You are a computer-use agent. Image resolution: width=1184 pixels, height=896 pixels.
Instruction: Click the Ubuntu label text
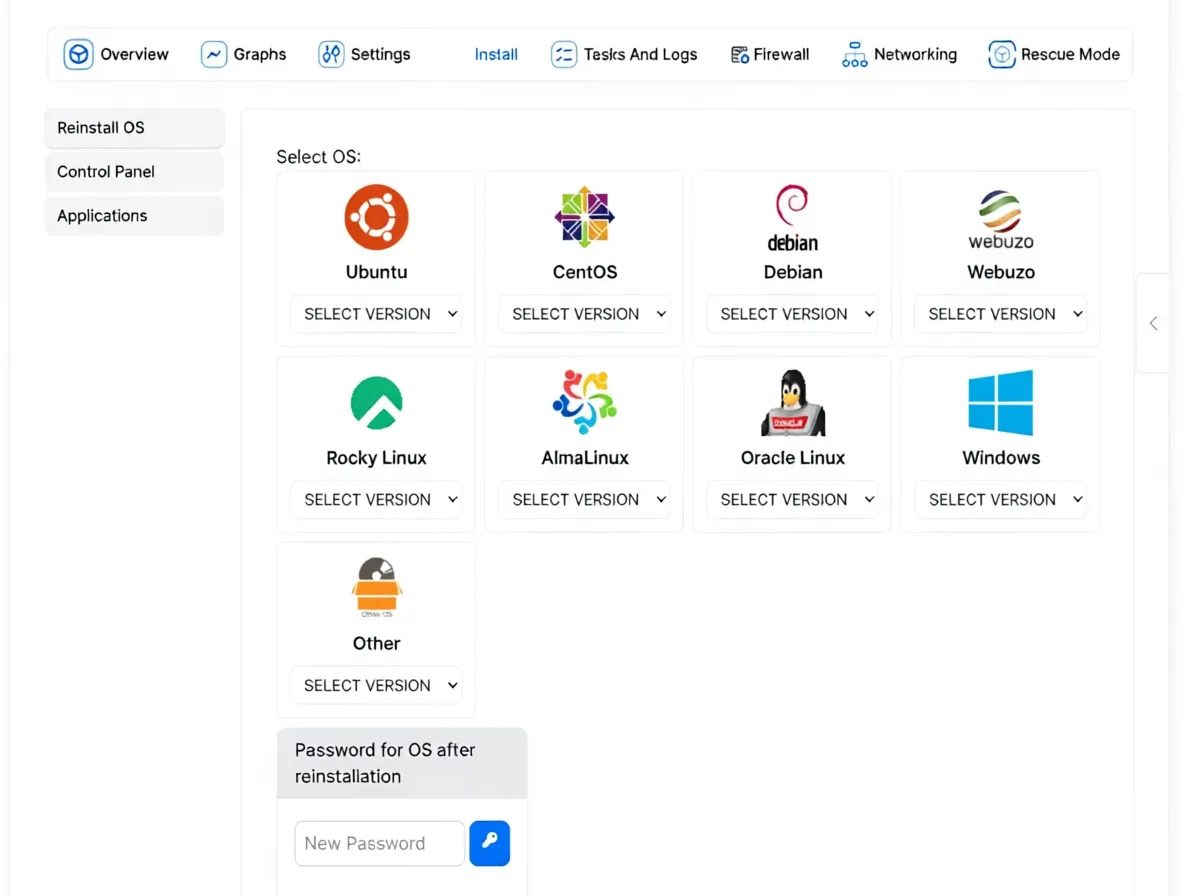[x=376, y=272]
